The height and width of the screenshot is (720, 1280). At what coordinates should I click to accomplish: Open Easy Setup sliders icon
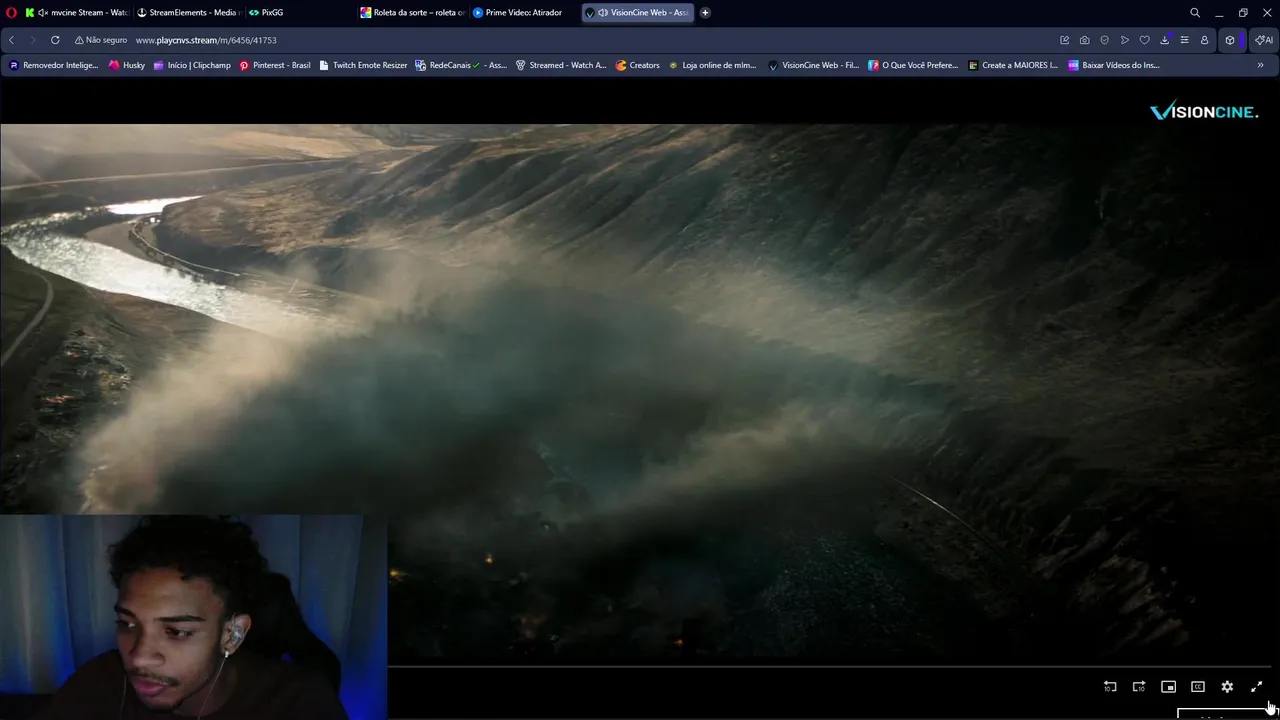(1185, 40)
